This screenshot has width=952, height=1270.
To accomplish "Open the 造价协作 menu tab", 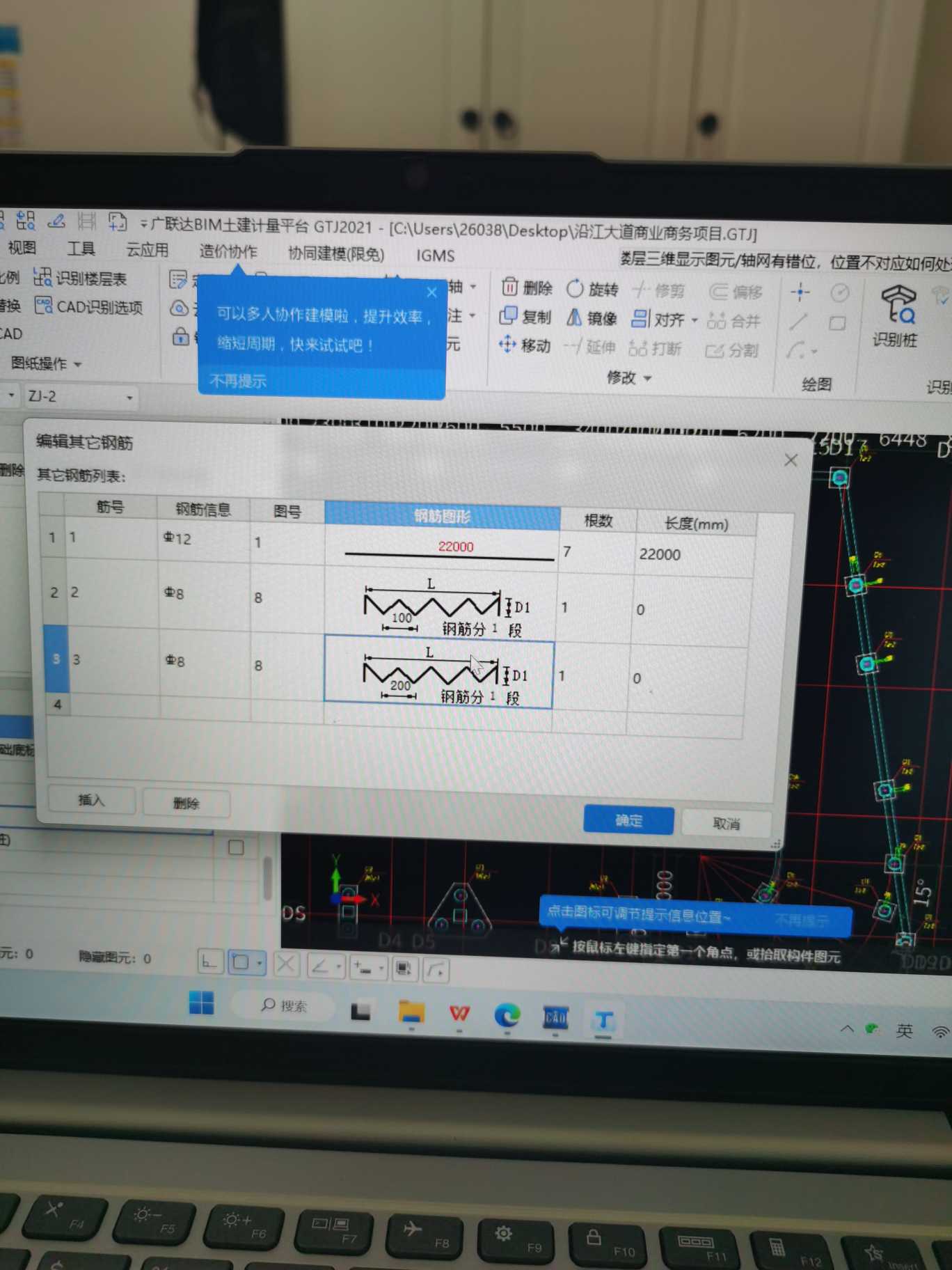I will point(228,251).
